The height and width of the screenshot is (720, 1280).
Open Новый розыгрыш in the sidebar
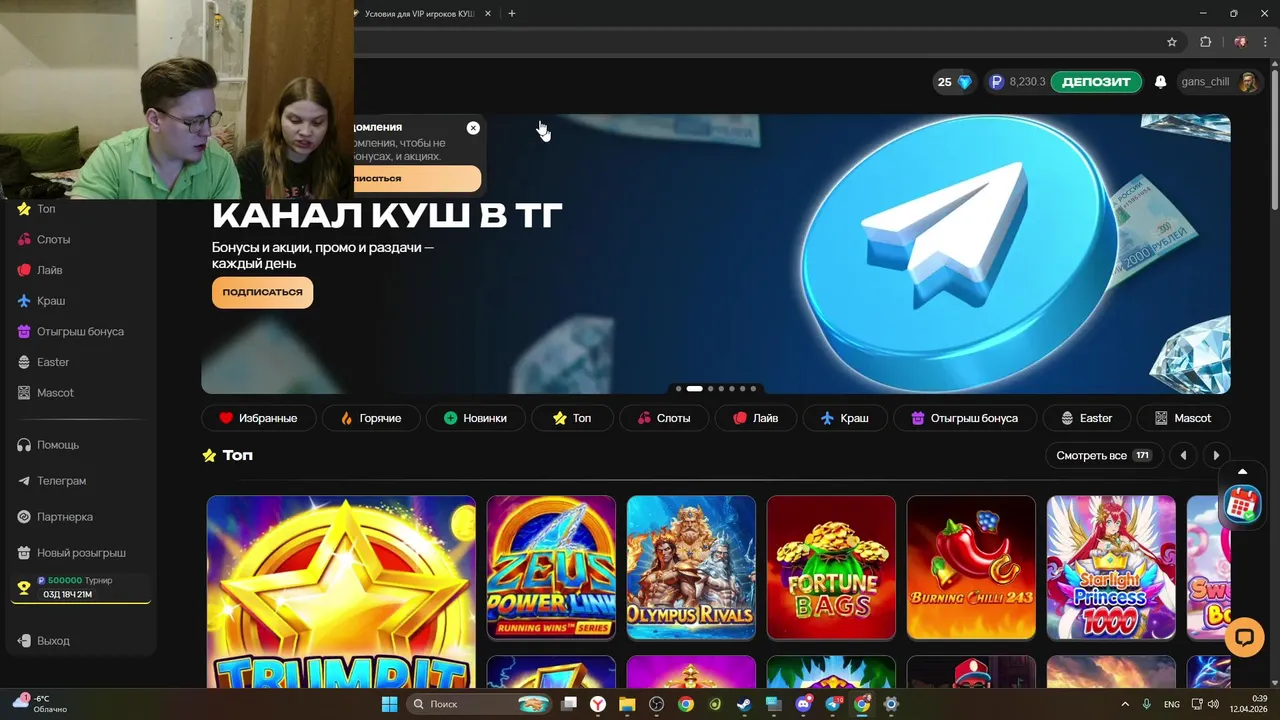pyautogui.click(x=80, y=553)
